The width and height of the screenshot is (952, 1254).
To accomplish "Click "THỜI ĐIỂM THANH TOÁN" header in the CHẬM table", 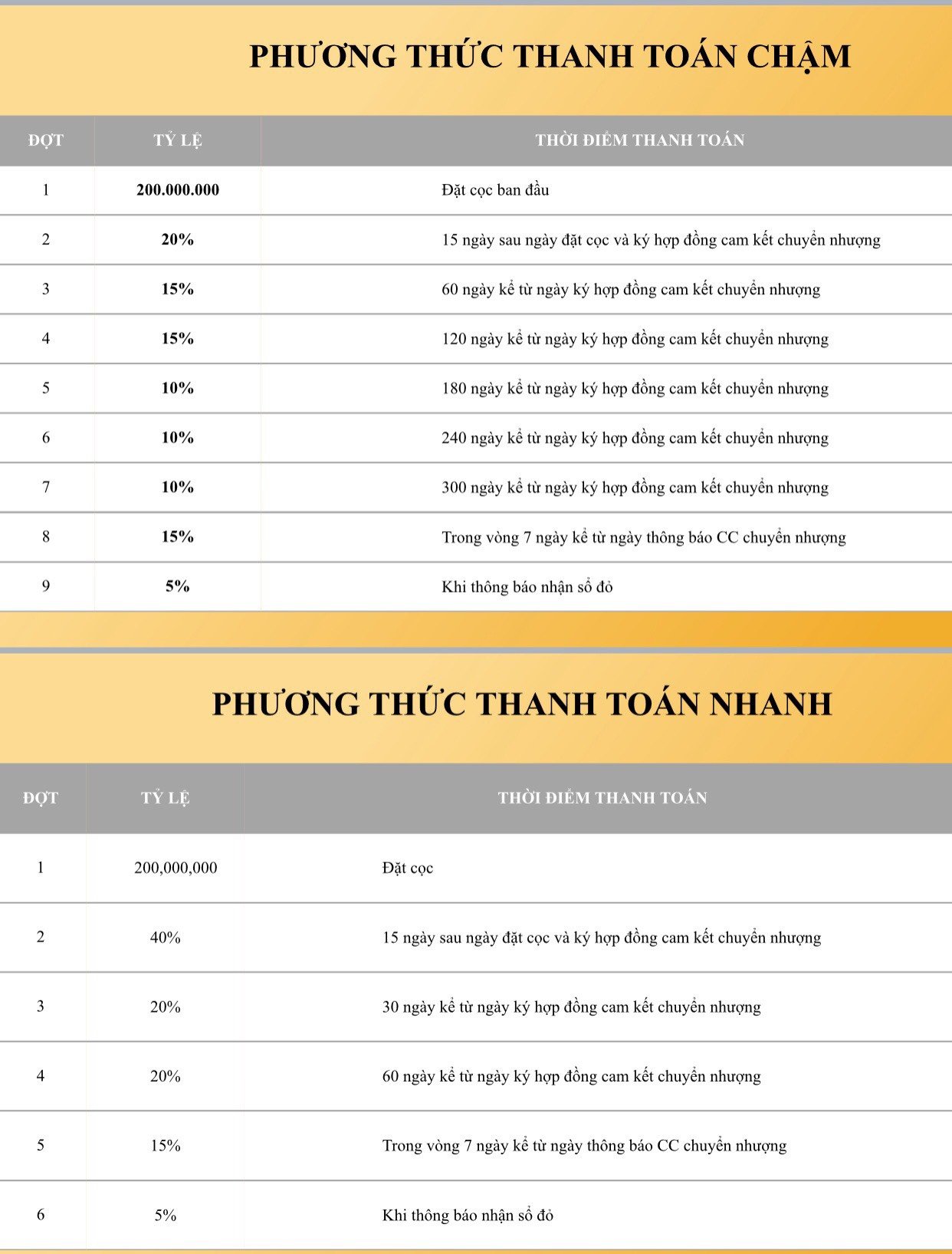I will pyautogui.click(x=639, y=140).
